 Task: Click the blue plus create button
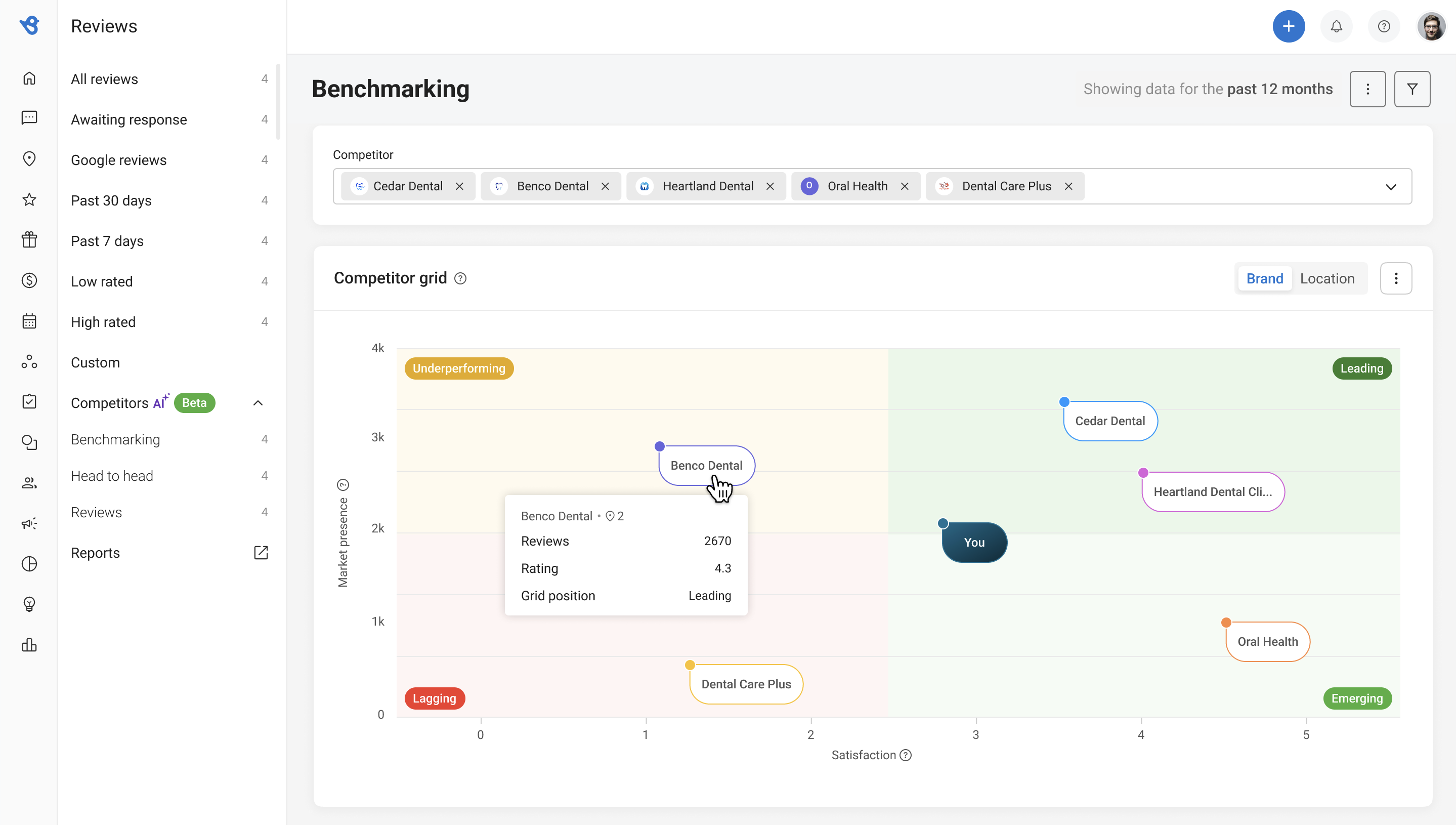pos(1289,26)
